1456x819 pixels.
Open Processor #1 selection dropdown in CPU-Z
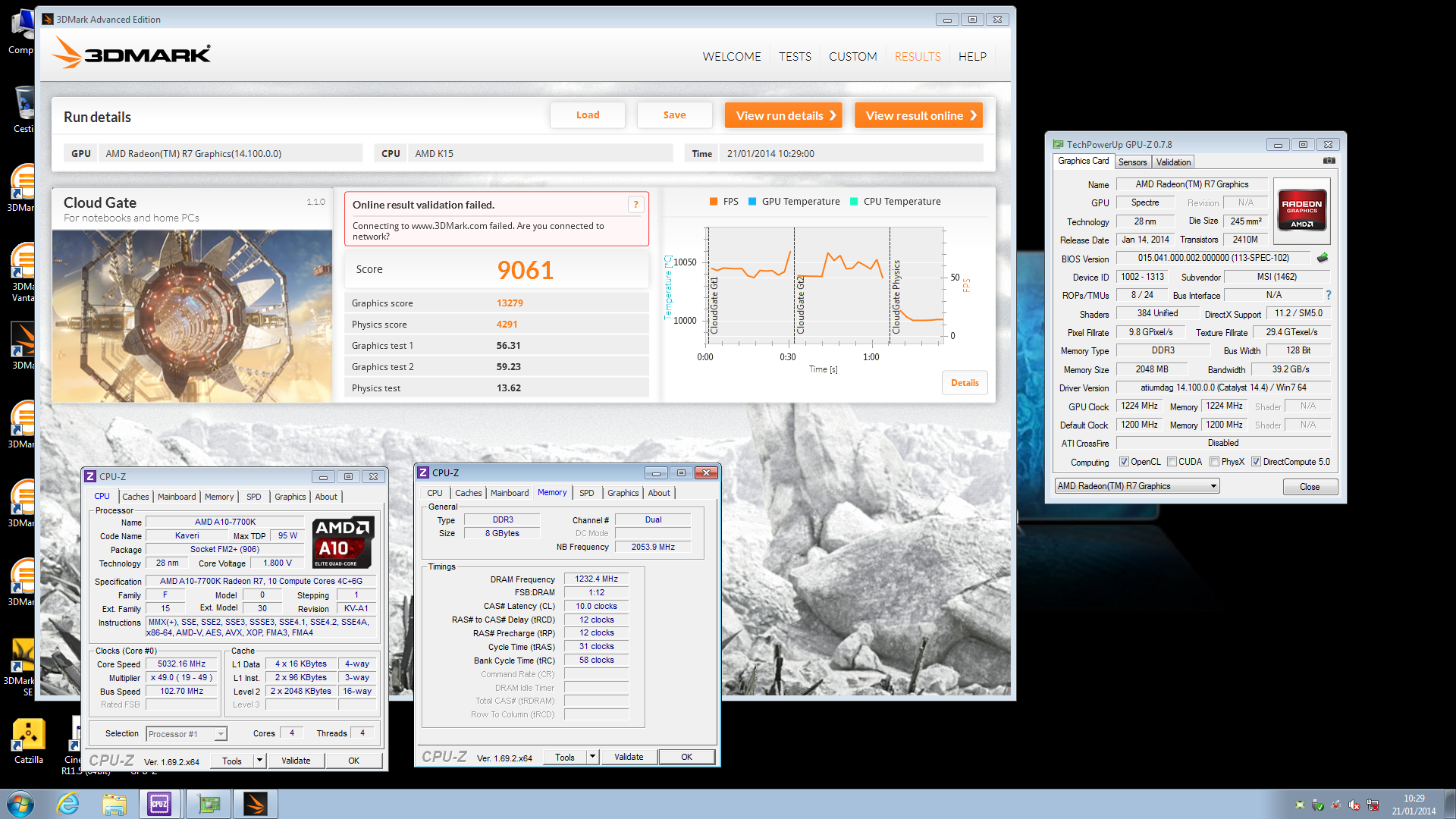click(187, 734)
